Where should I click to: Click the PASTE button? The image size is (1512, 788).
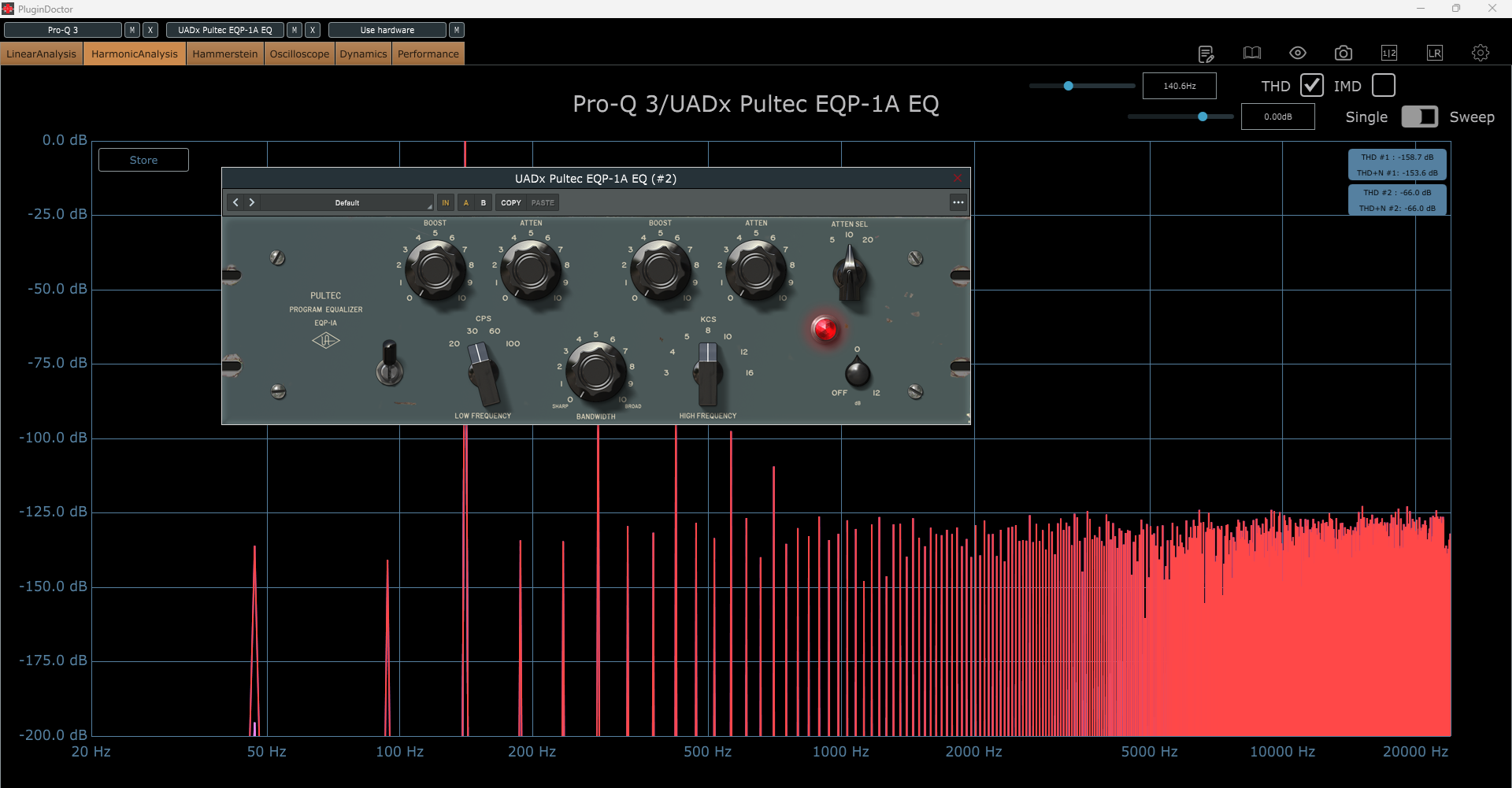point(543,202)
